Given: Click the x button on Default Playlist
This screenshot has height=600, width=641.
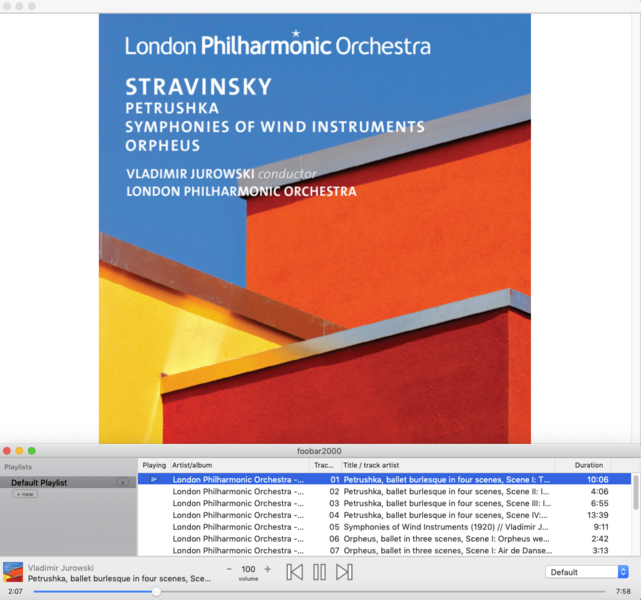Looking at the screenshot, I should [122, 483].
